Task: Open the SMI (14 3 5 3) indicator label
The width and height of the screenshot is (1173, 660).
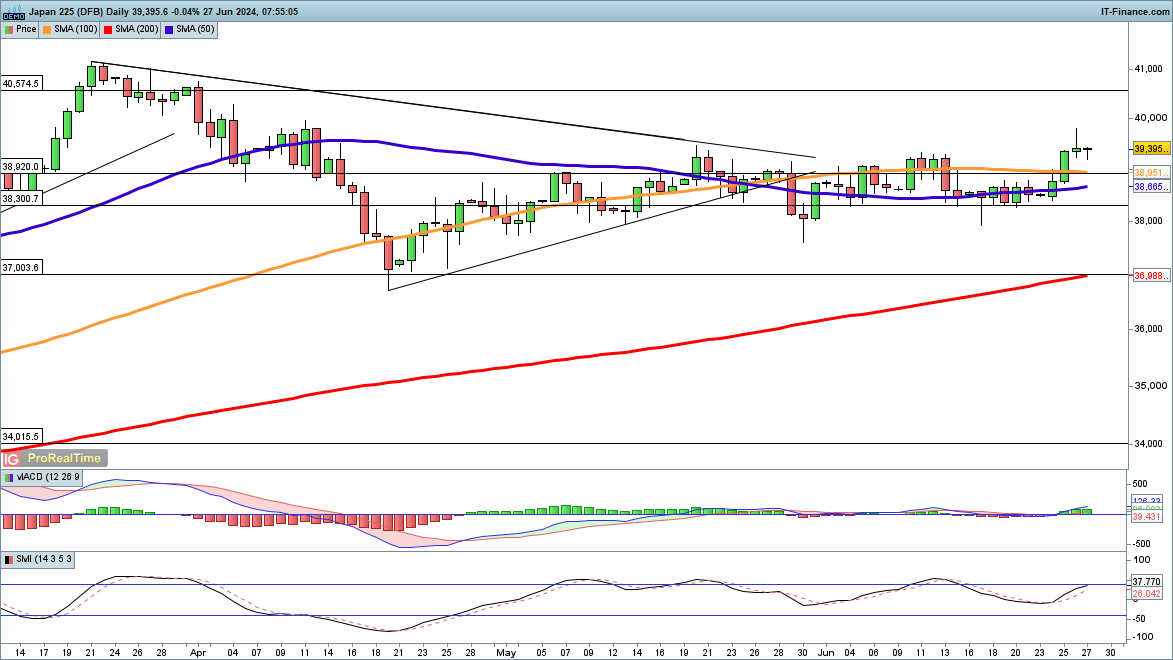Action: 44,559
